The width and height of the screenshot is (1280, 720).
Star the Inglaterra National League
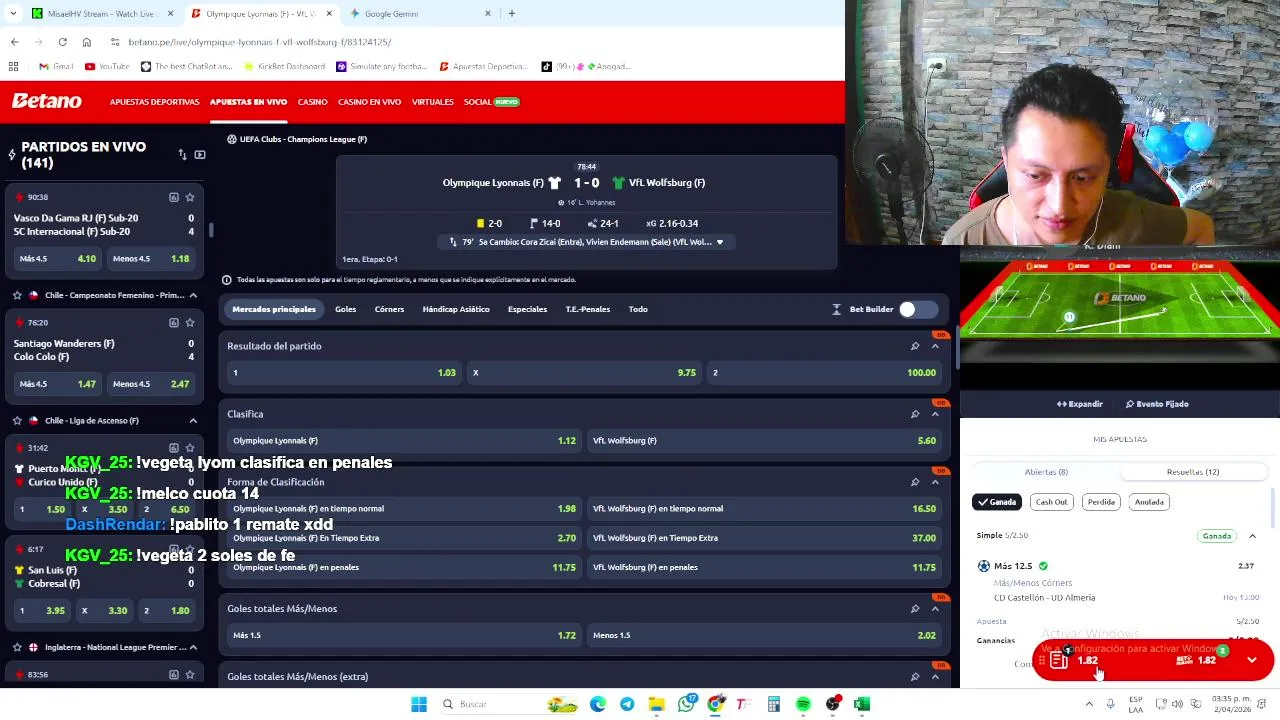(17, 647)
